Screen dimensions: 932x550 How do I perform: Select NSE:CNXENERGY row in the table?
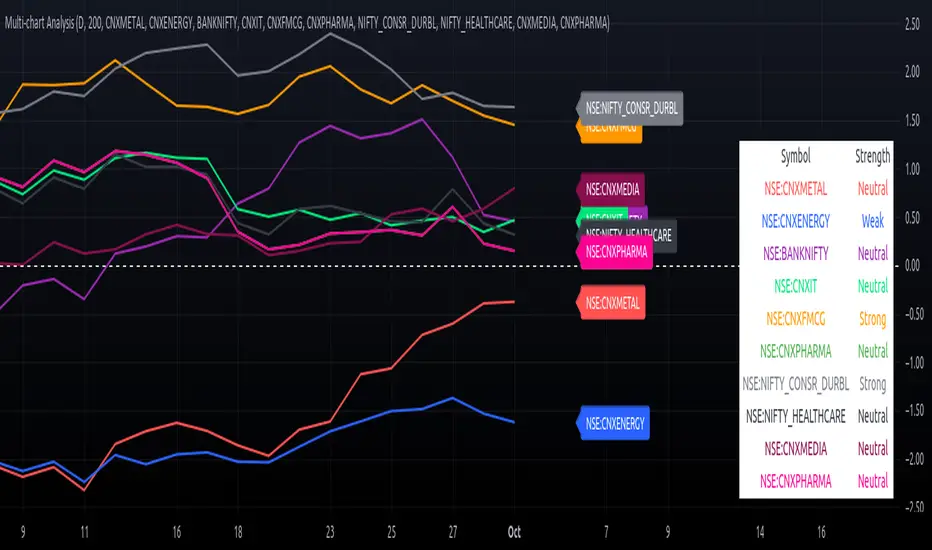click(795, 220)
